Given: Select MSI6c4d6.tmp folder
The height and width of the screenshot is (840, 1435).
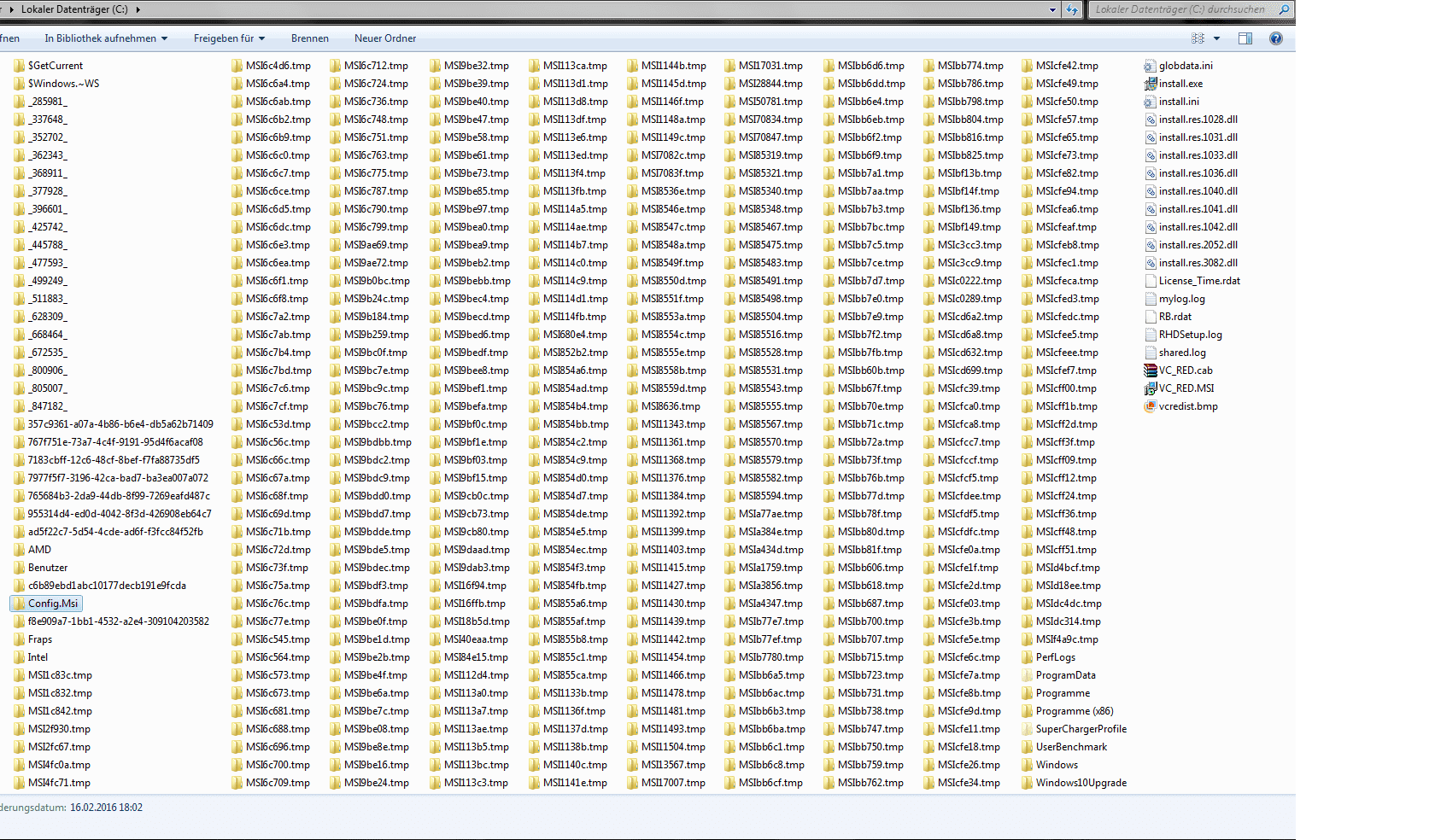Looking at the screenshot, I should [271, 66].
